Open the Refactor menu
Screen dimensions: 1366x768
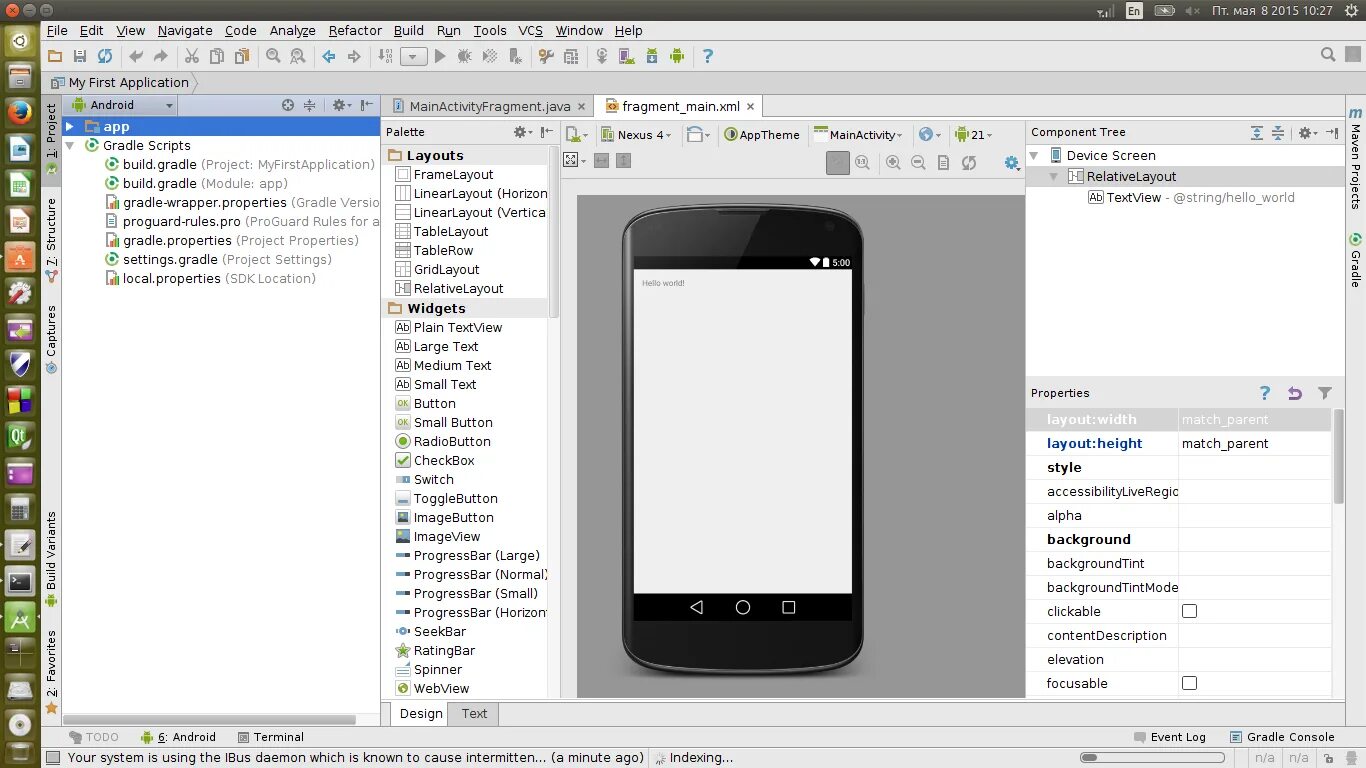(355, 30)
